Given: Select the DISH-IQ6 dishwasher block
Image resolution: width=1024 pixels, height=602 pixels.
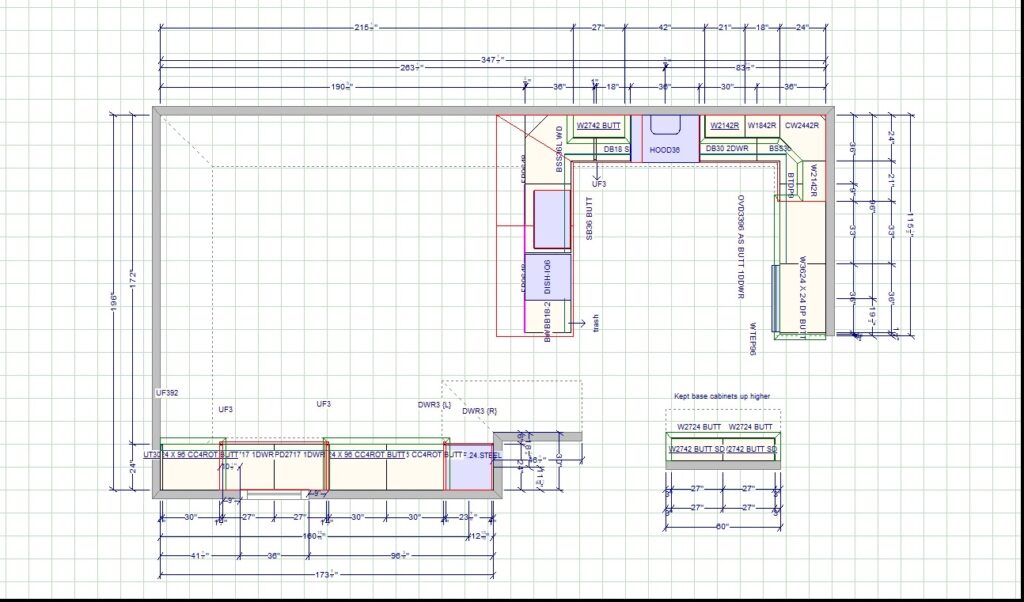Looking at the screenshot, I should (548, 278).
